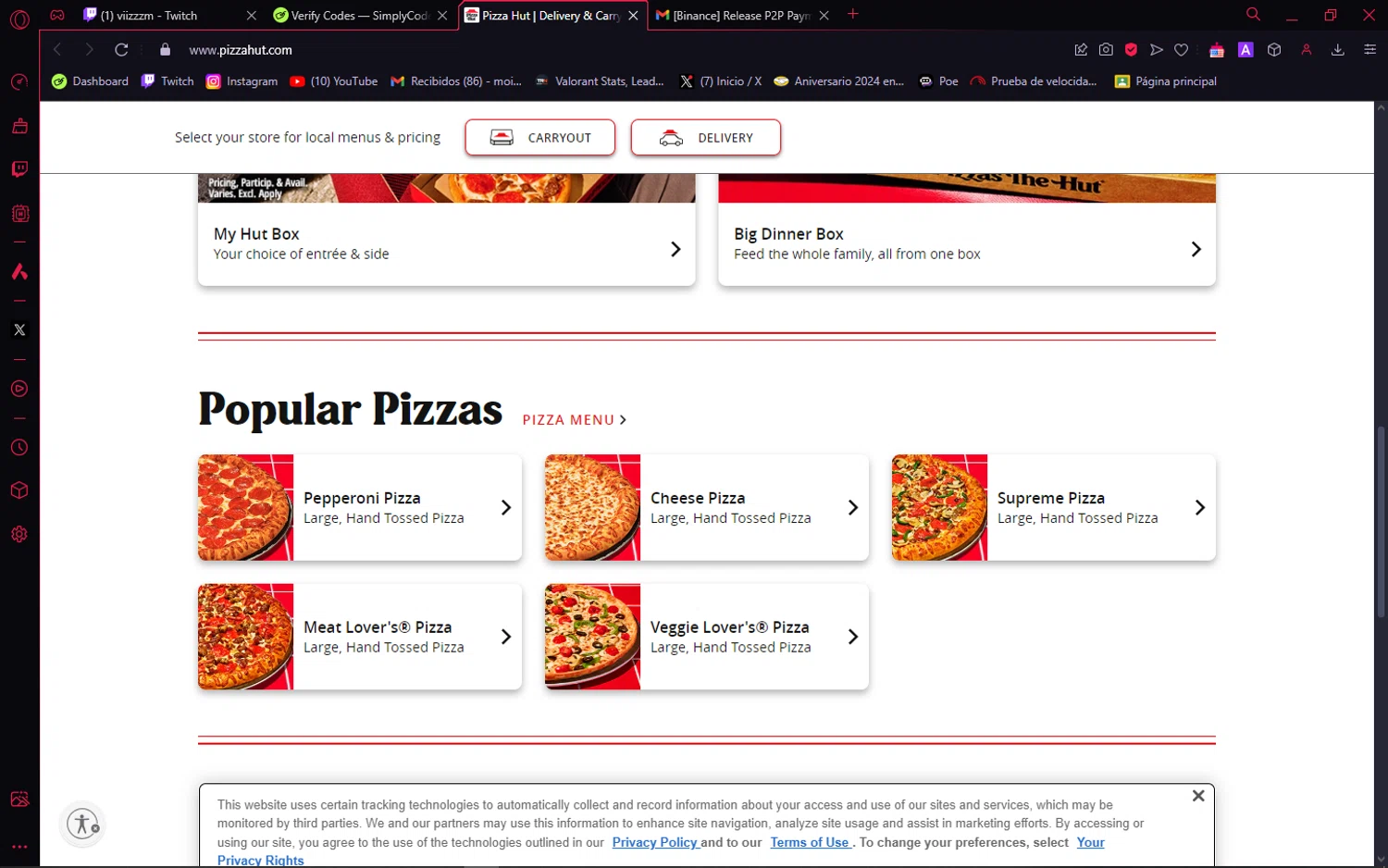Take a snapshot with the camera icon
The height and width of the screenshot is (868, 1388).
(x=1106, y=50)
